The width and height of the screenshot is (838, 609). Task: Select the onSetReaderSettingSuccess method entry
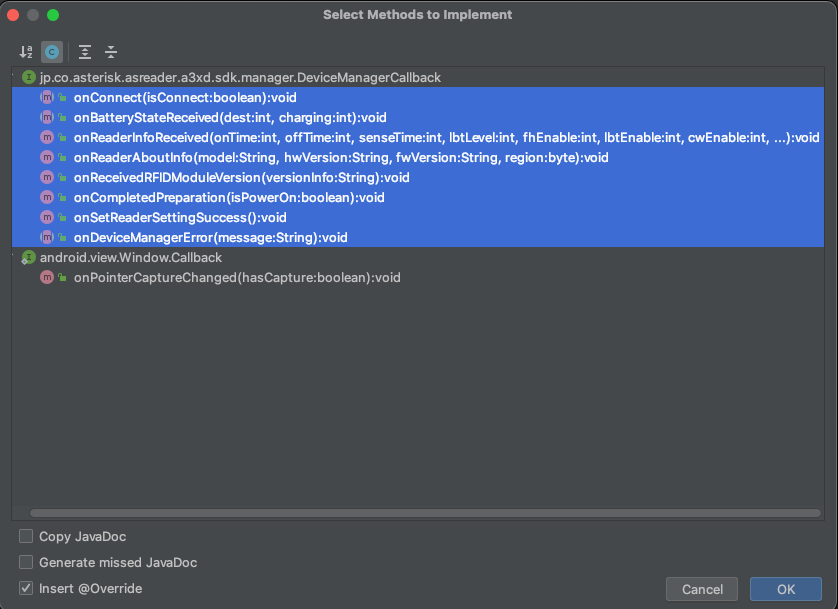click(180, 217)
